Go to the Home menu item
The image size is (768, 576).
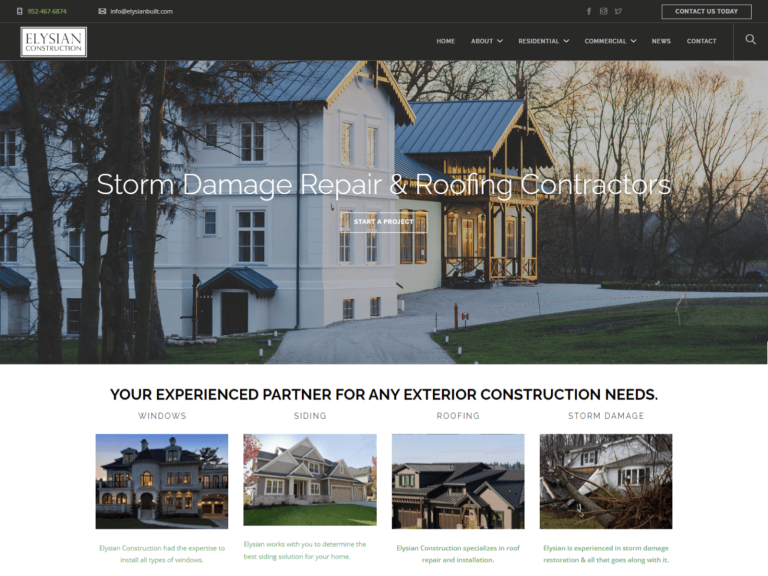tap(446, 41)
